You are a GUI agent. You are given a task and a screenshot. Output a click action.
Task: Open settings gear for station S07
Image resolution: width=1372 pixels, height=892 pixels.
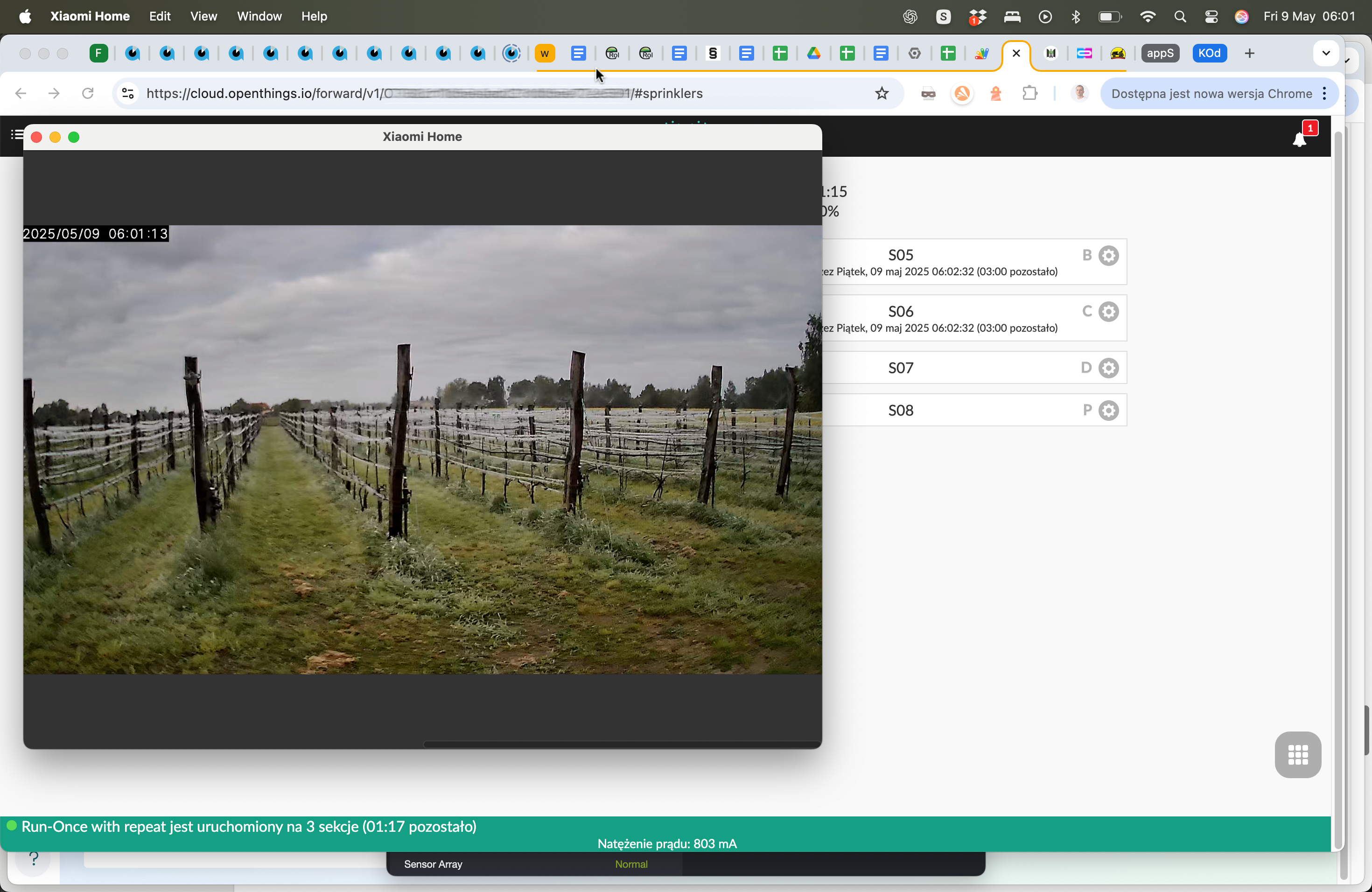pyautogui.click(x=1108, y=368)
